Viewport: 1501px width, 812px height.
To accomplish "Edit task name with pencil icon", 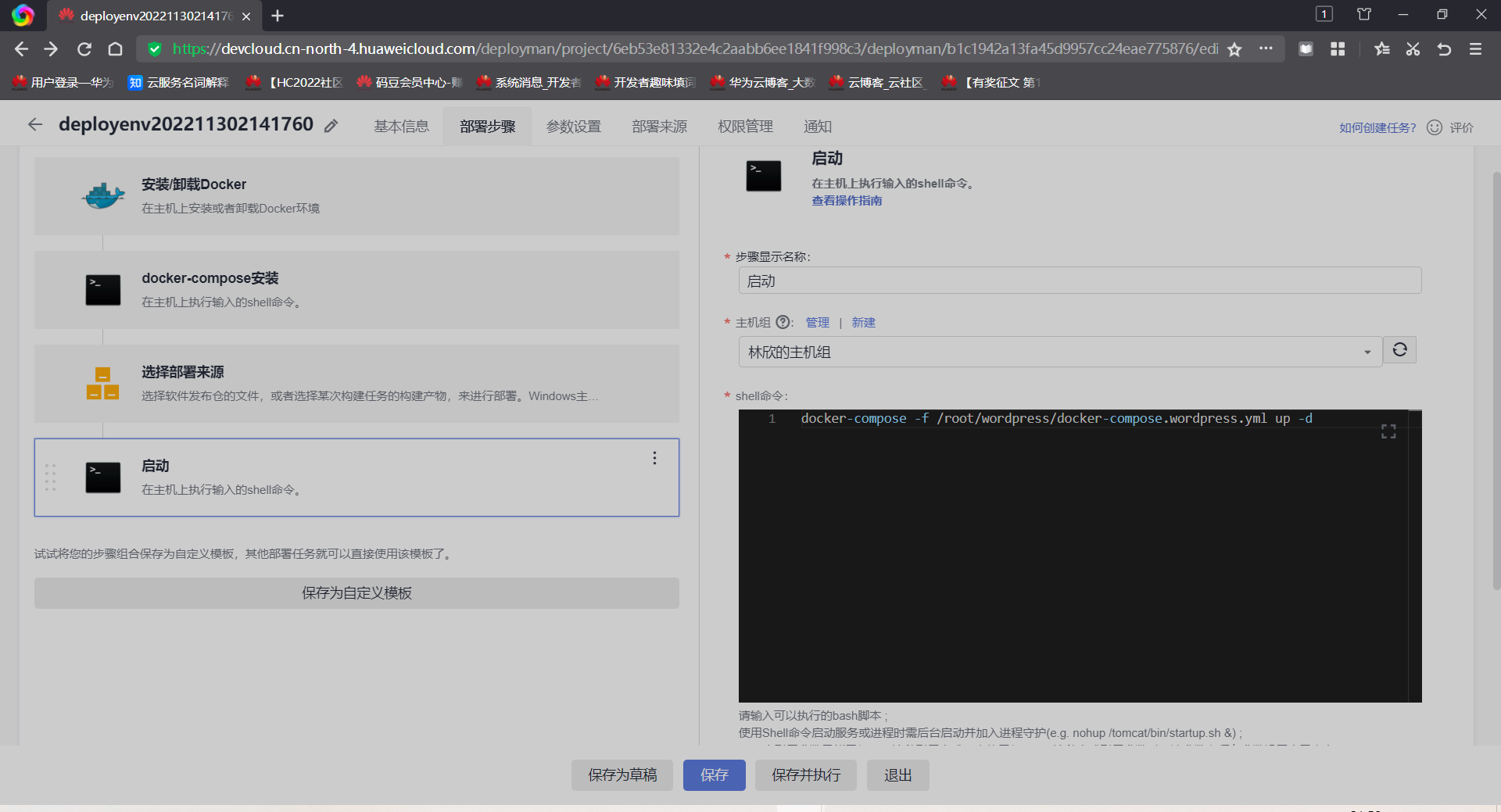I will (x=331, y=126).
